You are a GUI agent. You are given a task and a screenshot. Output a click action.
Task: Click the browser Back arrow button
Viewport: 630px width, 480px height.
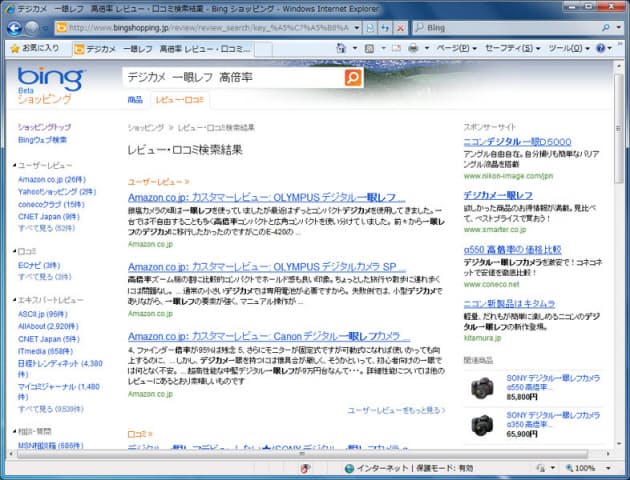(x=14, y=28)
